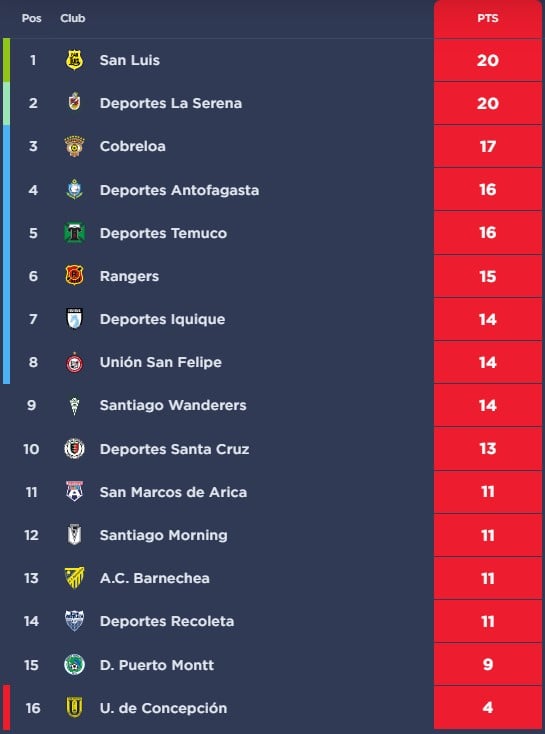Image resolution: width=545 pixels, height=734 pixels.
Task: Click the Club column header
Action: (x=73, y=18)
